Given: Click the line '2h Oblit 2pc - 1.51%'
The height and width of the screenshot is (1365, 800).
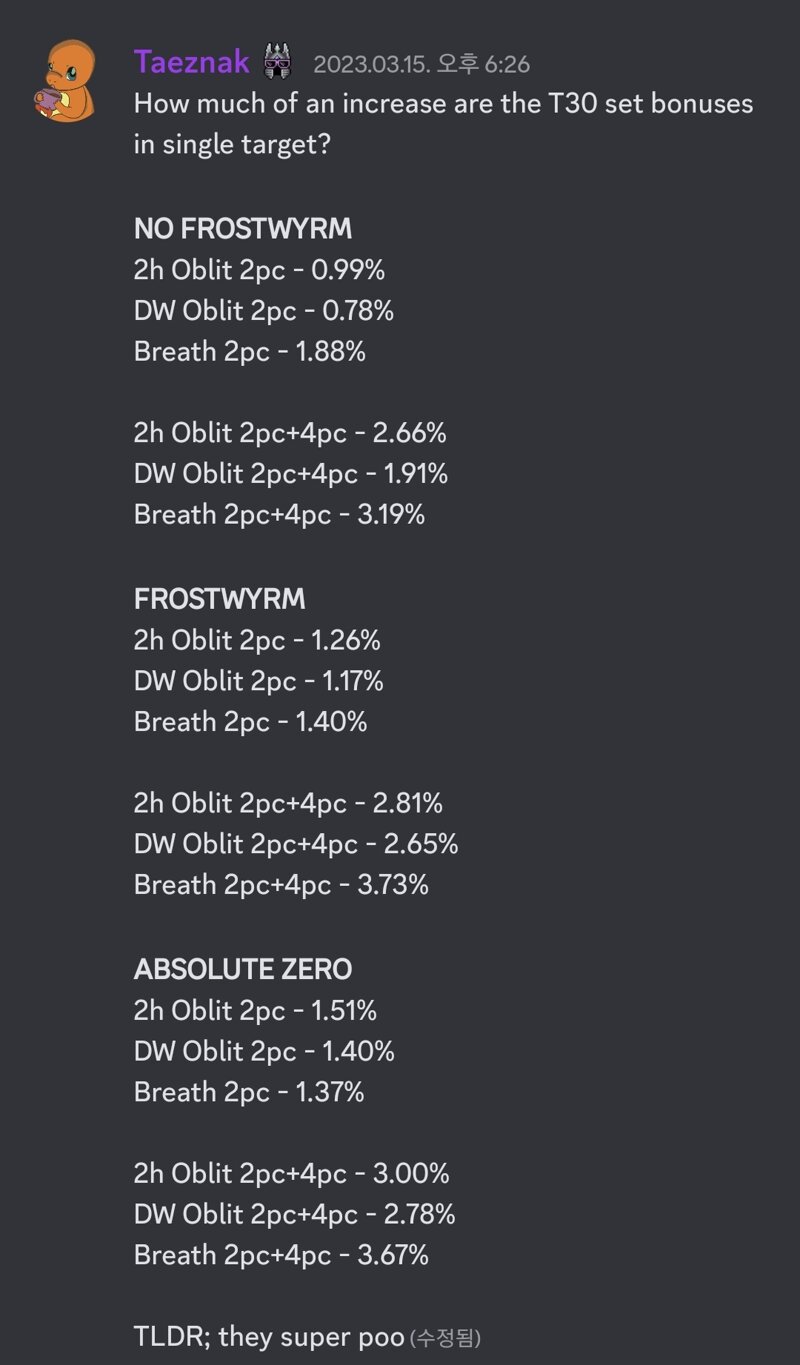Looking at the screenshot, I should (256, 1011).
